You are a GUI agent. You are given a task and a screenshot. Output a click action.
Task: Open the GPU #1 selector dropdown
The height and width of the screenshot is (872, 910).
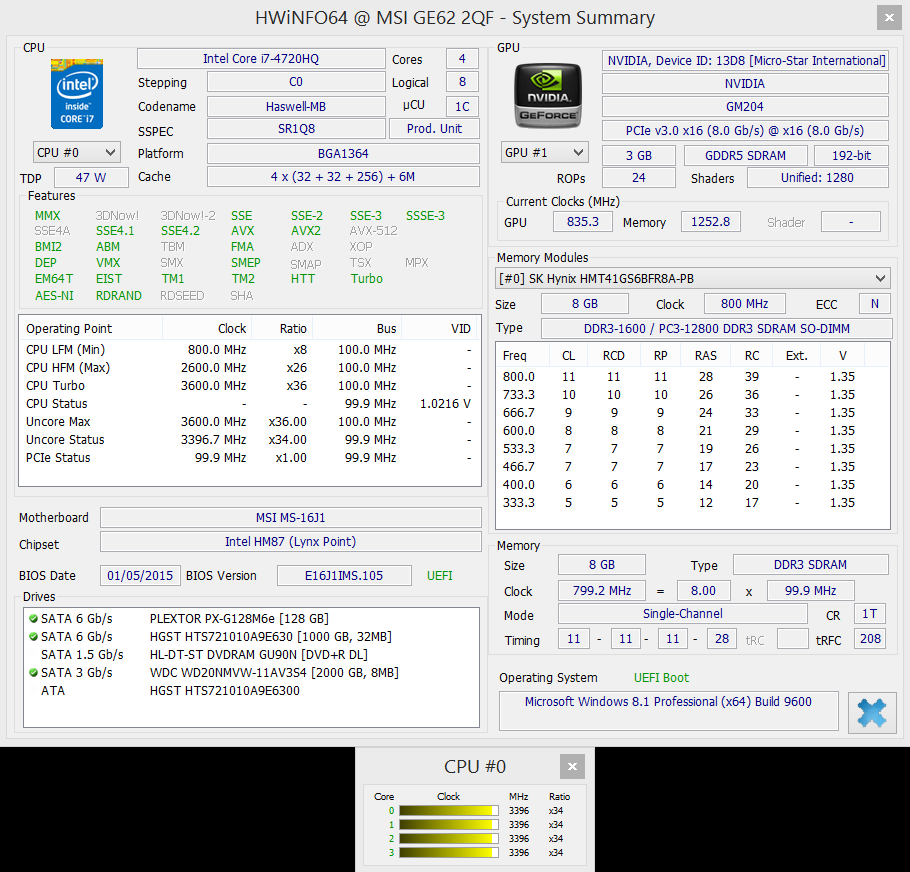[x=544, y=153]
